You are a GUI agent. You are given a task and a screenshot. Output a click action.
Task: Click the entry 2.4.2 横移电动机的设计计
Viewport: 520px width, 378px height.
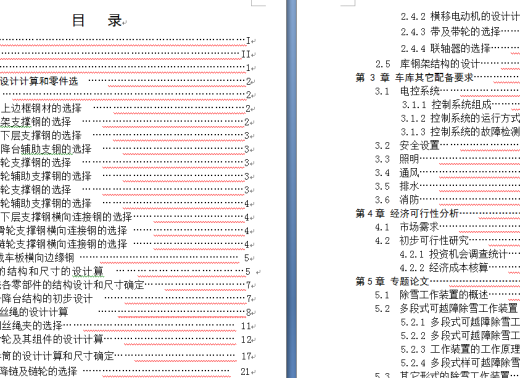pyautogui.click(x=460, y=16)
